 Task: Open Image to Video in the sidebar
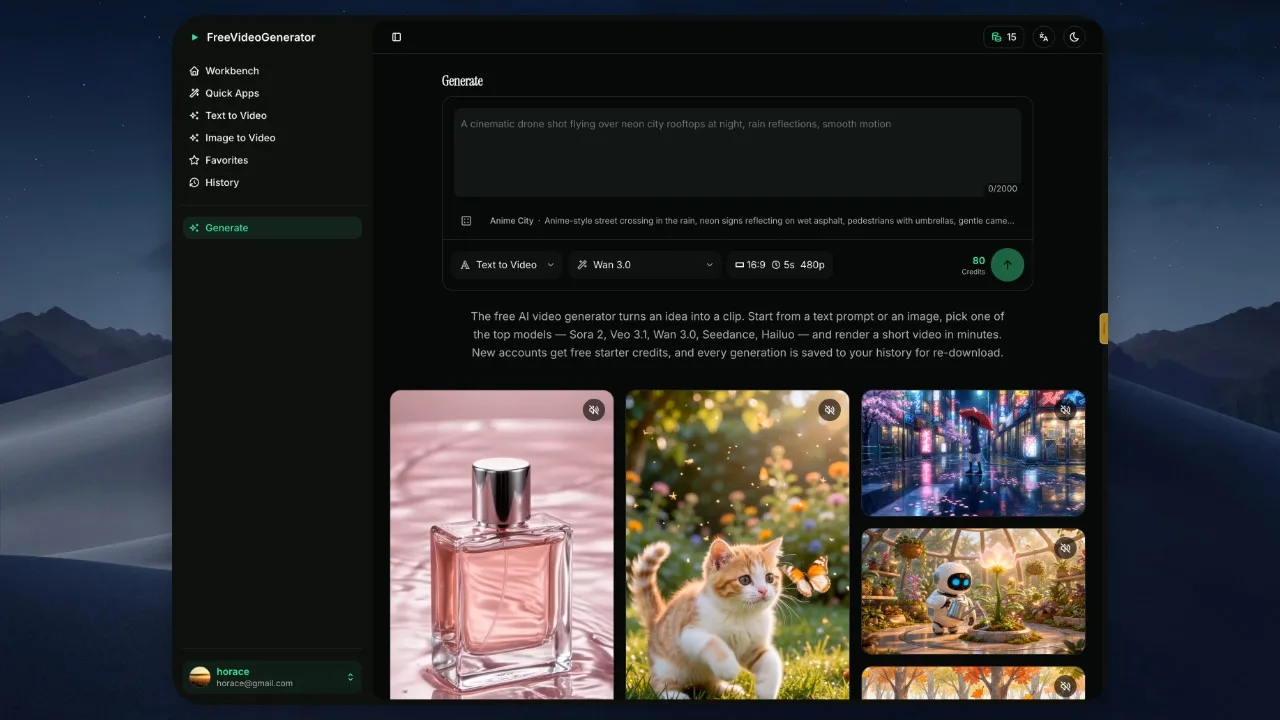[x=272, y=138]
